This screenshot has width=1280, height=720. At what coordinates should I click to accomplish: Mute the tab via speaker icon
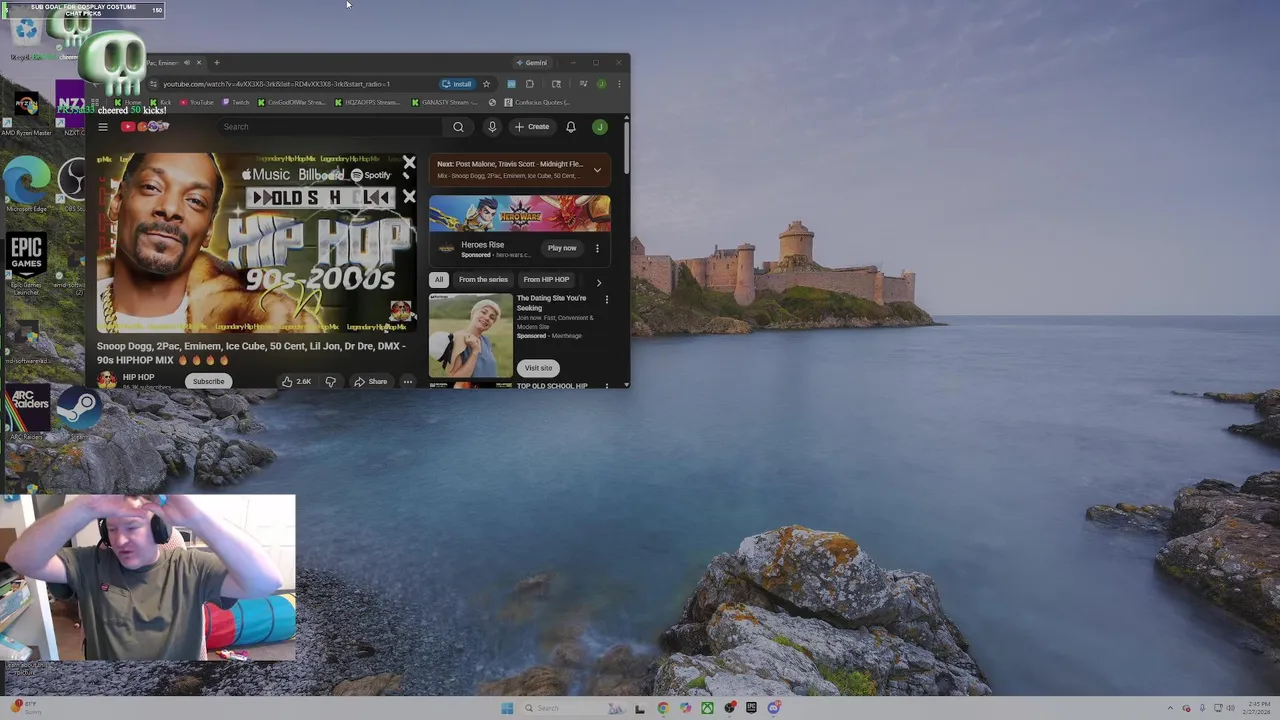pyautogui.click(x=186, y=63)
